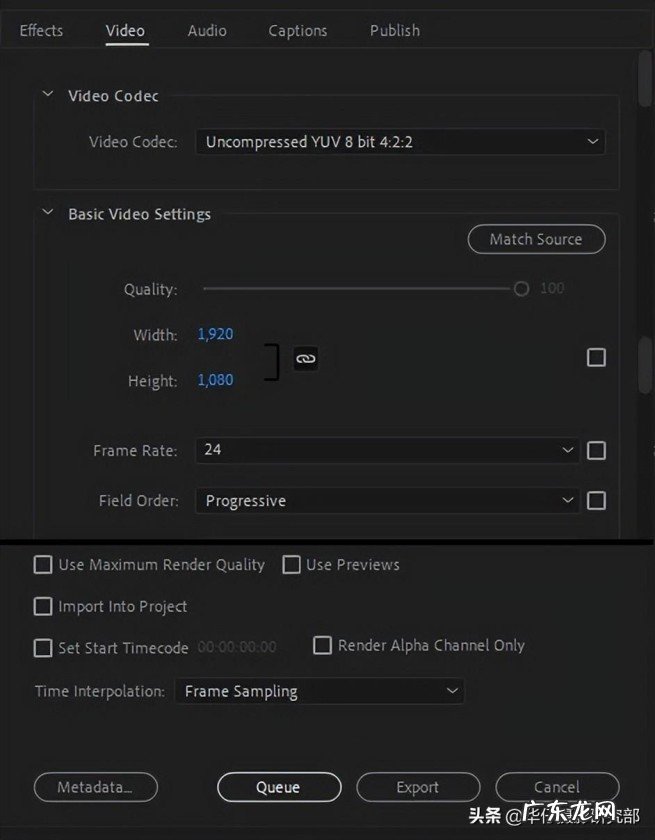Enable Render Alpha Channel Only
Image resolution: width=655 pixels, height=840 pixels.
coord(322,645)
